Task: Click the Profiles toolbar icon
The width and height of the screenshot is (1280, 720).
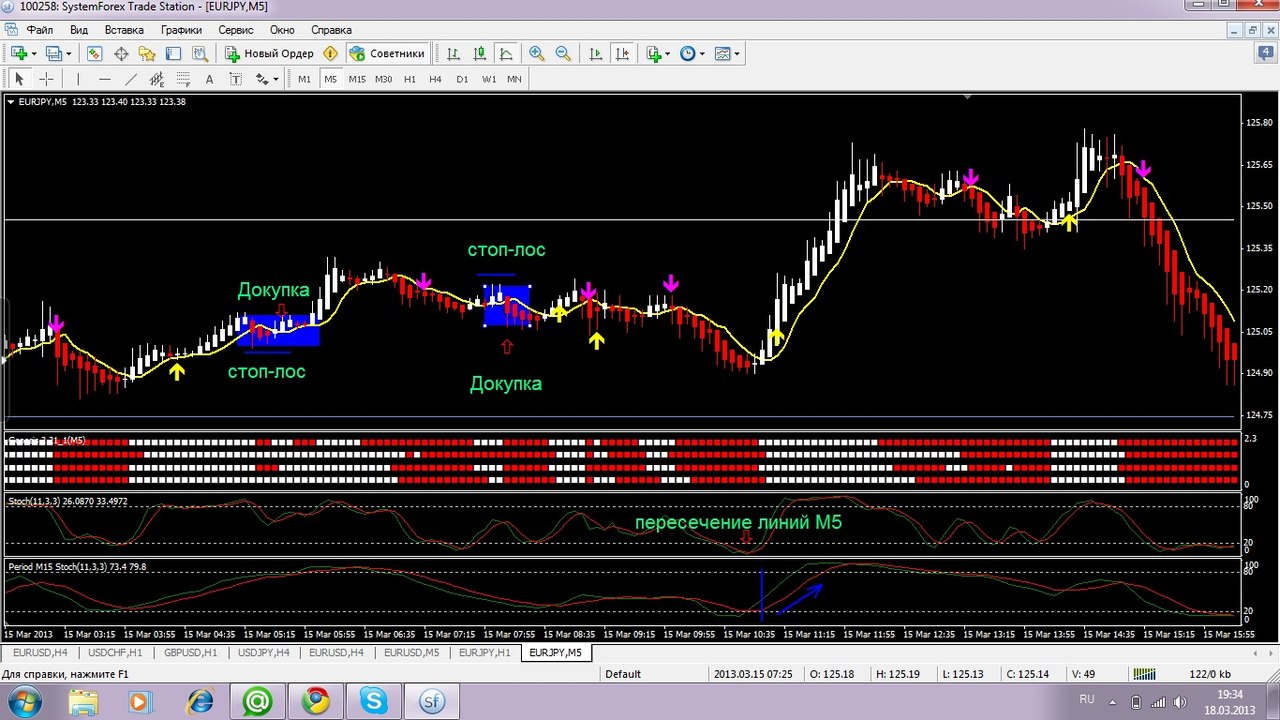Action: pyautogui.click(x=53, y=53)
